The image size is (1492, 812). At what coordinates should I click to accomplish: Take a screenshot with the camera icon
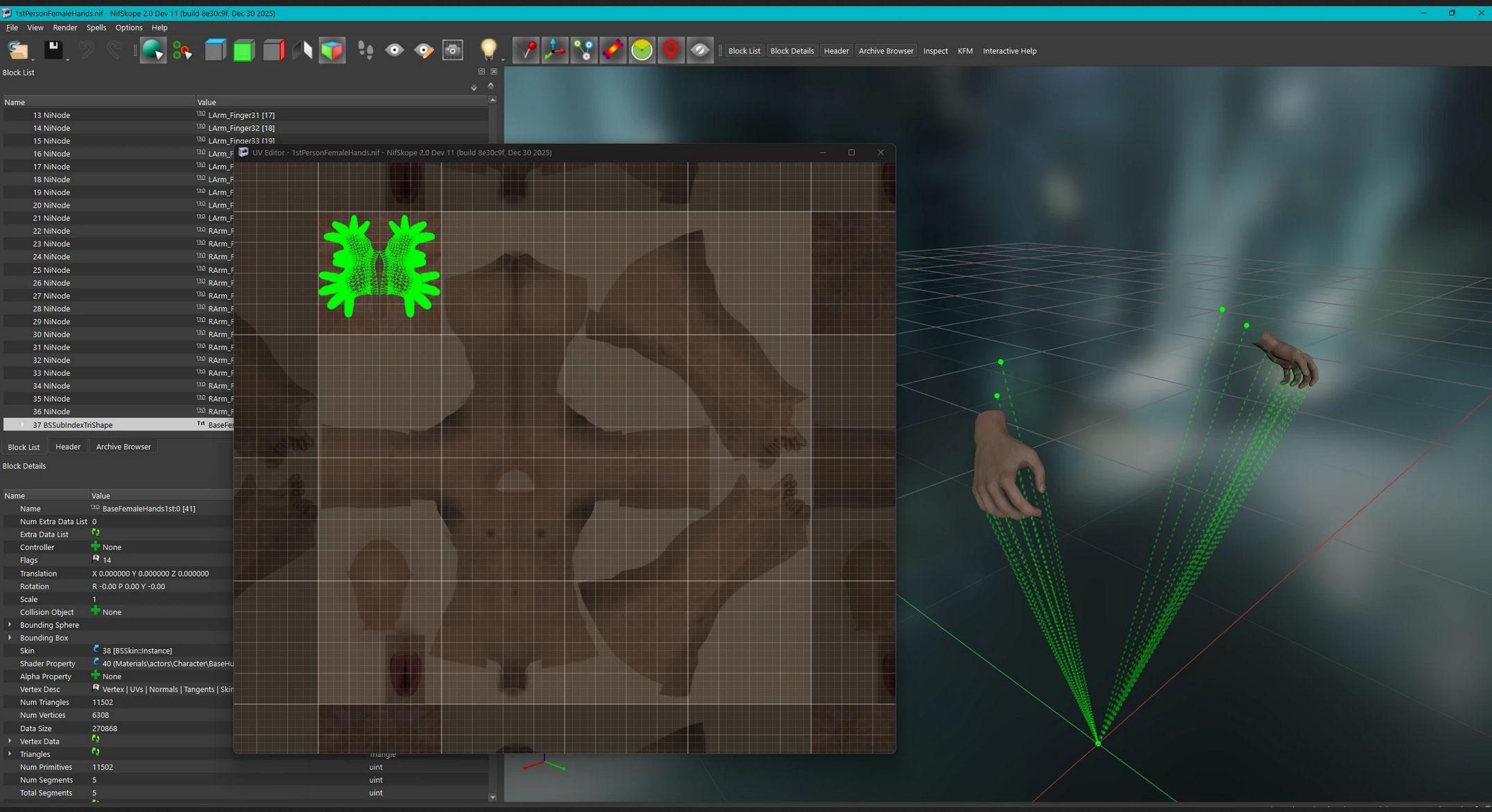tap(452, 50)
